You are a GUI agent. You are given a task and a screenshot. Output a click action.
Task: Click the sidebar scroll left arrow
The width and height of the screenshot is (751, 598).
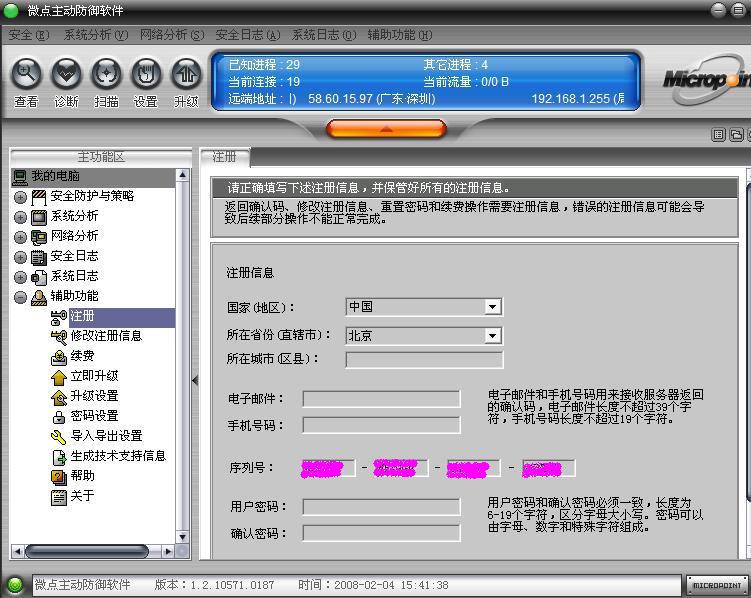coord(17,552)
